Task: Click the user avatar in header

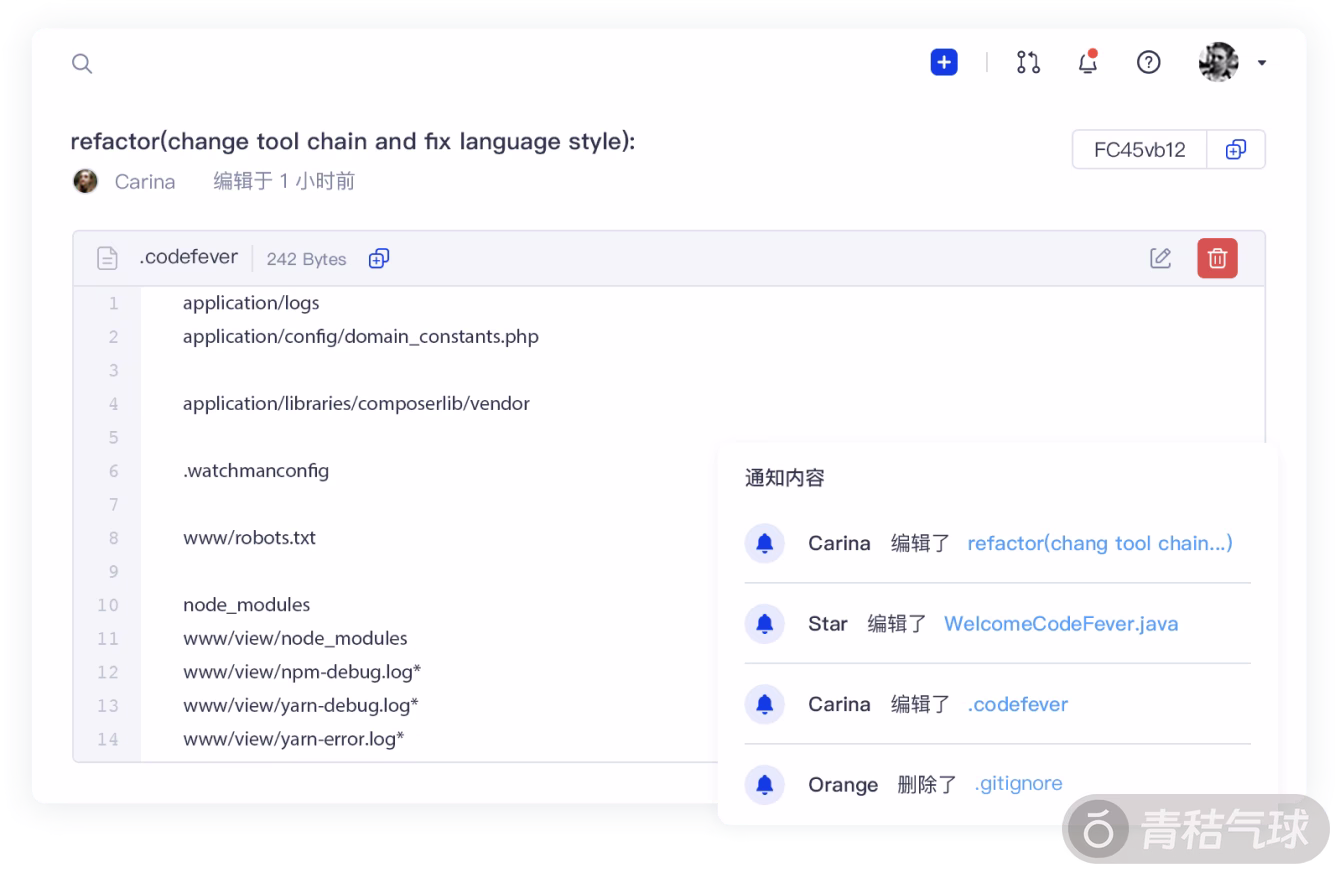Action: [1219, 62]
